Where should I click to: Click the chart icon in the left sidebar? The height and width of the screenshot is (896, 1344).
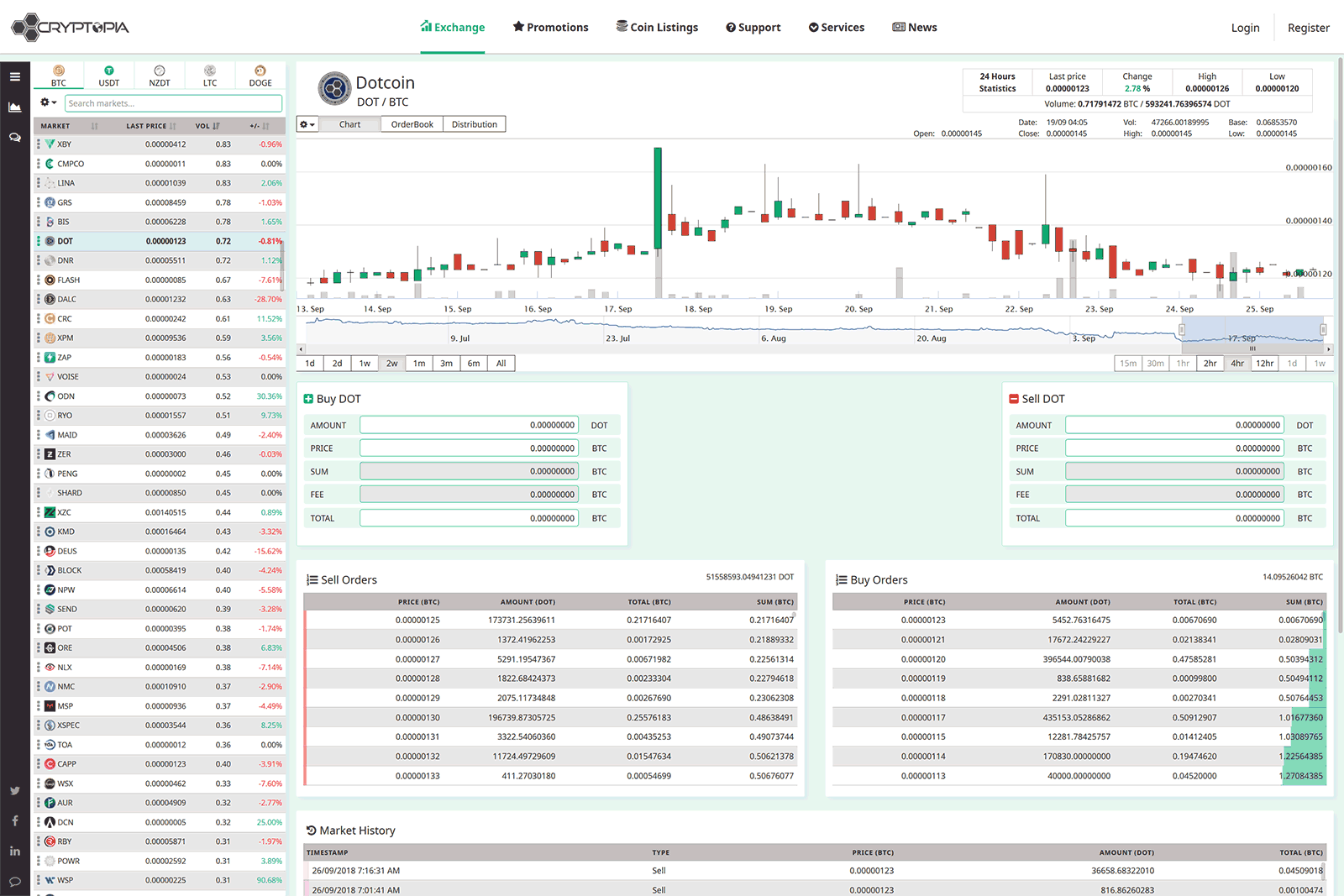(15, 107)
